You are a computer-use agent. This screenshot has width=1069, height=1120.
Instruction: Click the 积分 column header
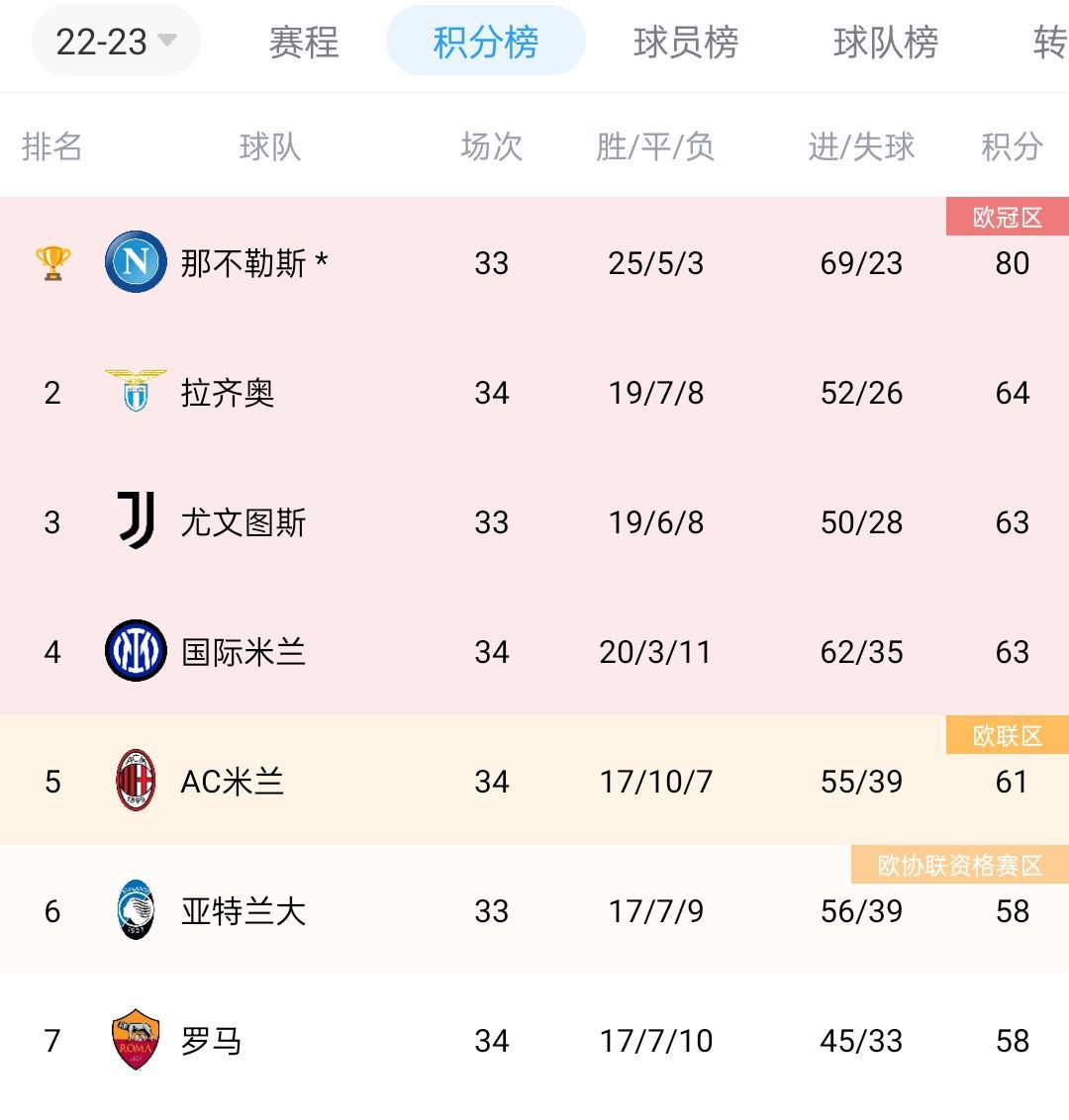coord(1012,146)
